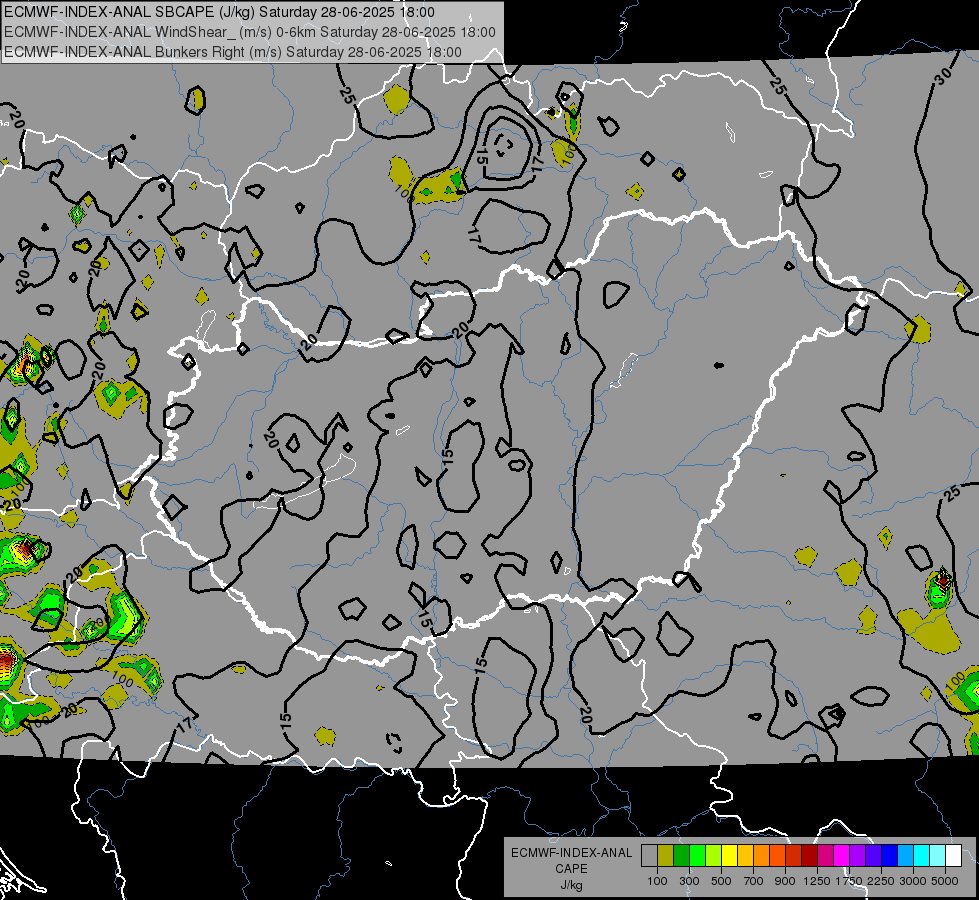Click the WindShear 0-6km title line
The height and width of the screenshot is (900, 979).
250,32
